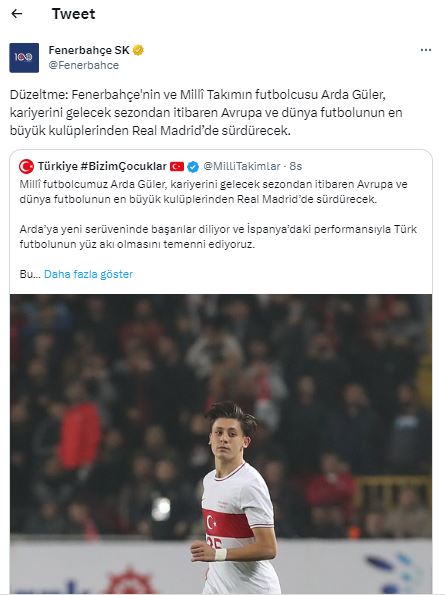This screenshot has height=595, width=445.
Task: Expand text with Daha fazla göster
Action: [88, 274]
